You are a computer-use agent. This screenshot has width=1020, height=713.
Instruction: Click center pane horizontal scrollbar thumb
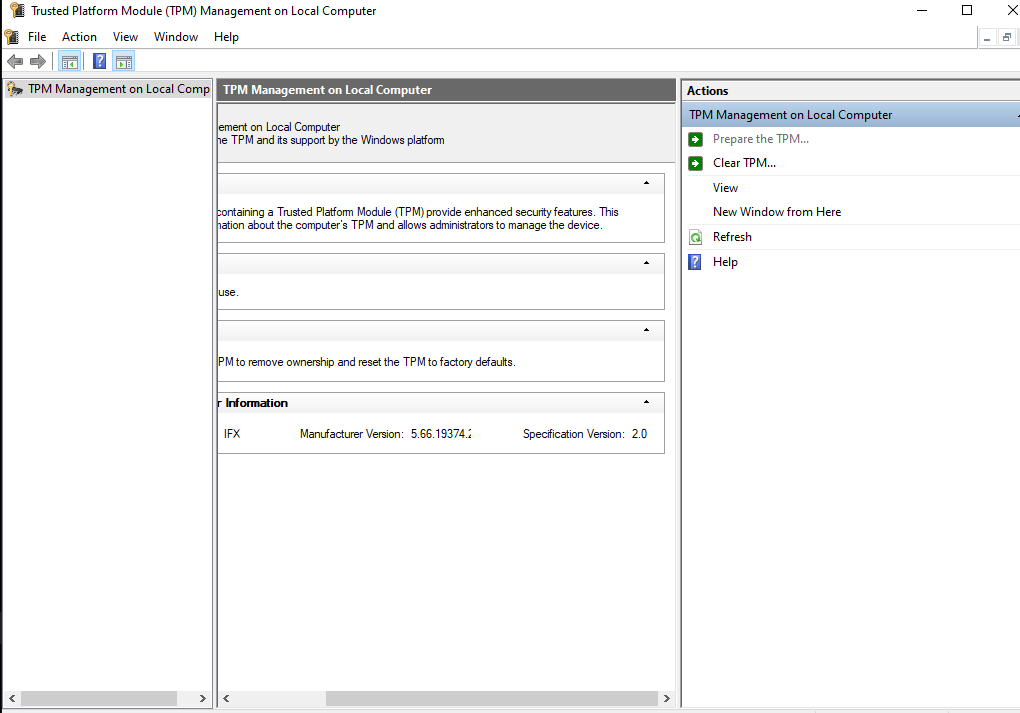(x=492, y=698)
